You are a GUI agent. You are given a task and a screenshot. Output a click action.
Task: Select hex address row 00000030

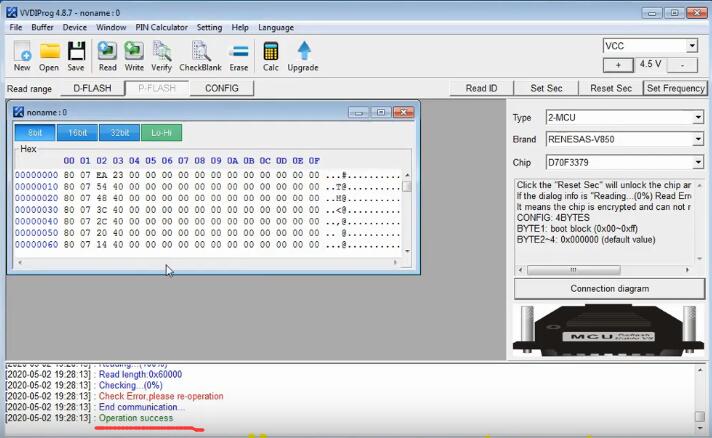tap(36, 210)
